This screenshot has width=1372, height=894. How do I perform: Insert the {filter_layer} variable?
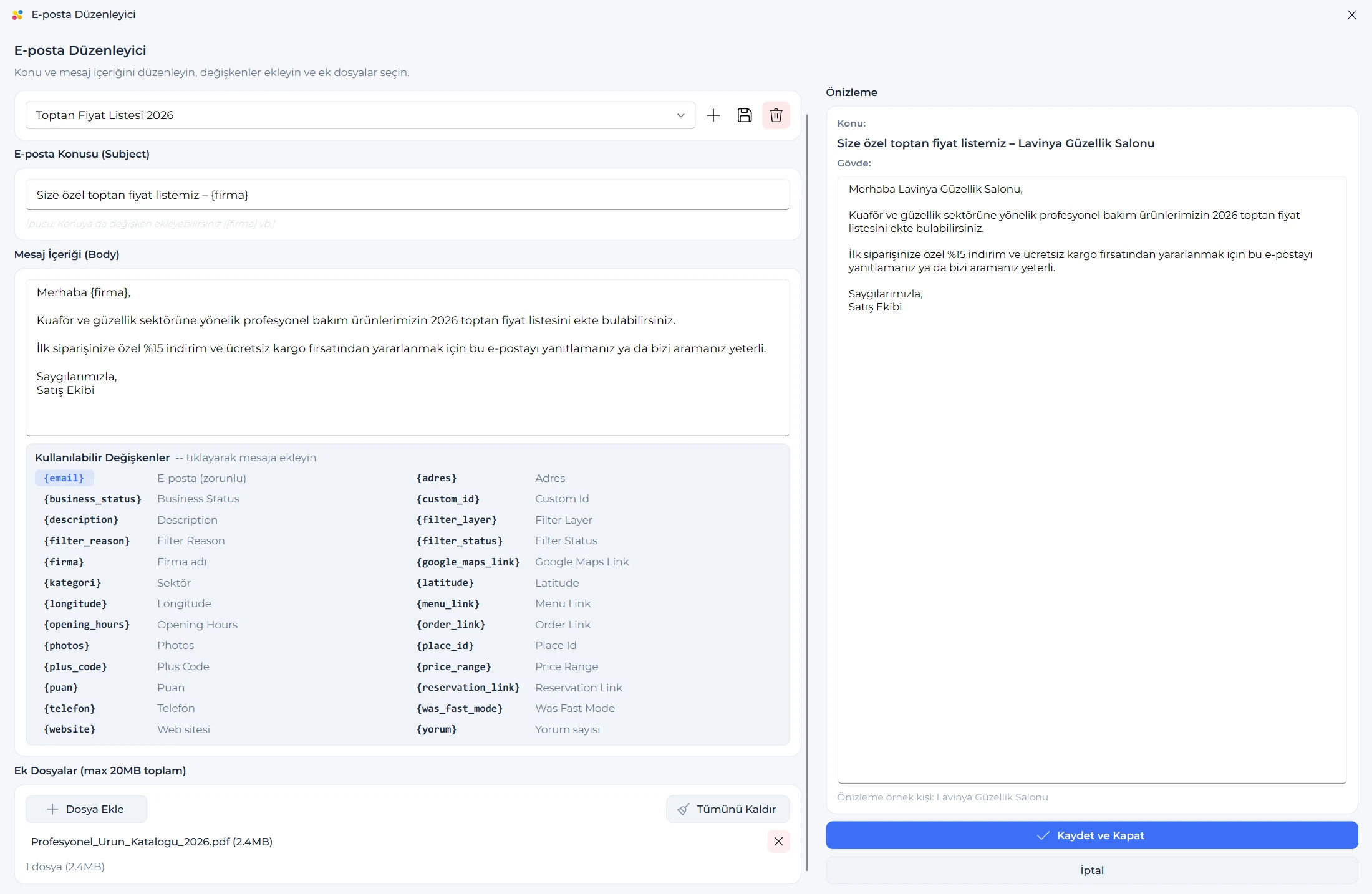(x=457, y=520)
